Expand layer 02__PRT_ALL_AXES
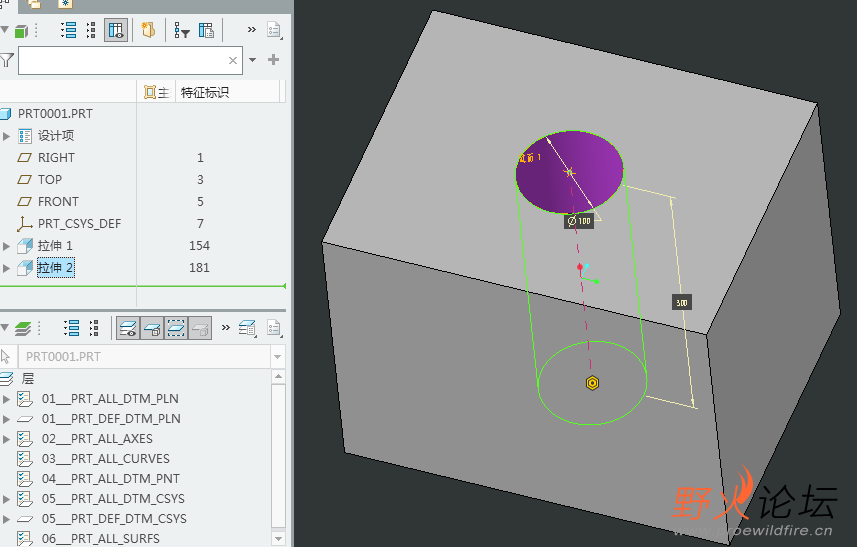The width and height of the screenshot is (857, 547). pyautogui.click(x=7, y=439)
